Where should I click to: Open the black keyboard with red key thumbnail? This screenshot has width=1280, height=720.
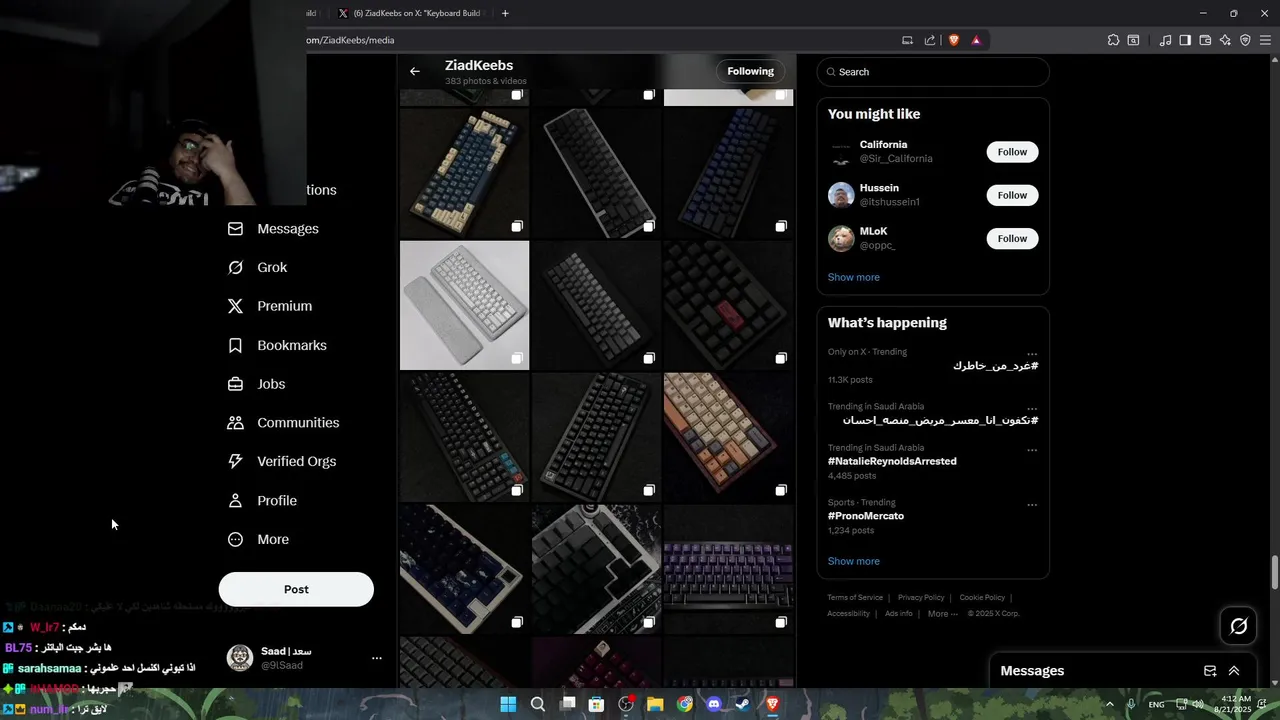point(728,305)
